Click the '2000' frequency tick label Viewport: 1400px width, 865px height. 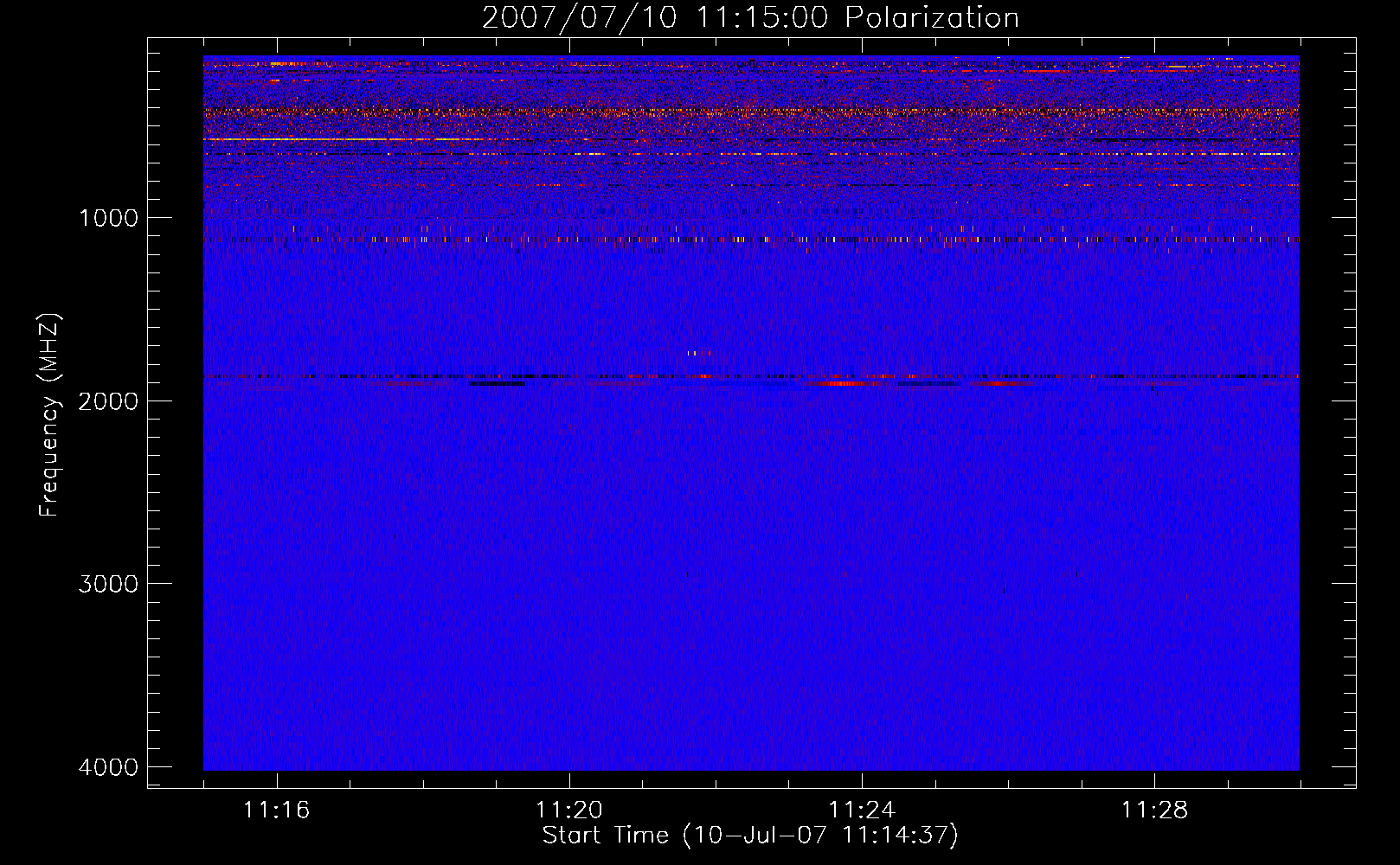pos(108,401)
